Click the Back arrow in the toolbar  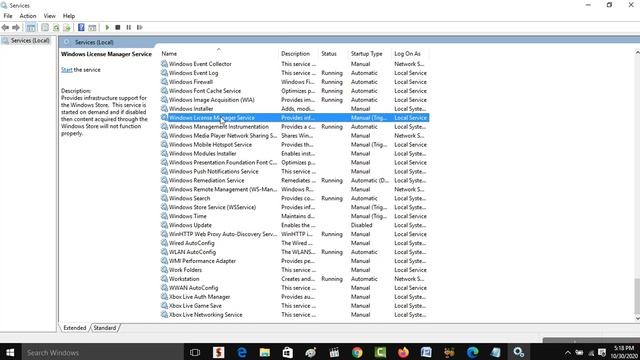click(5, 27)
